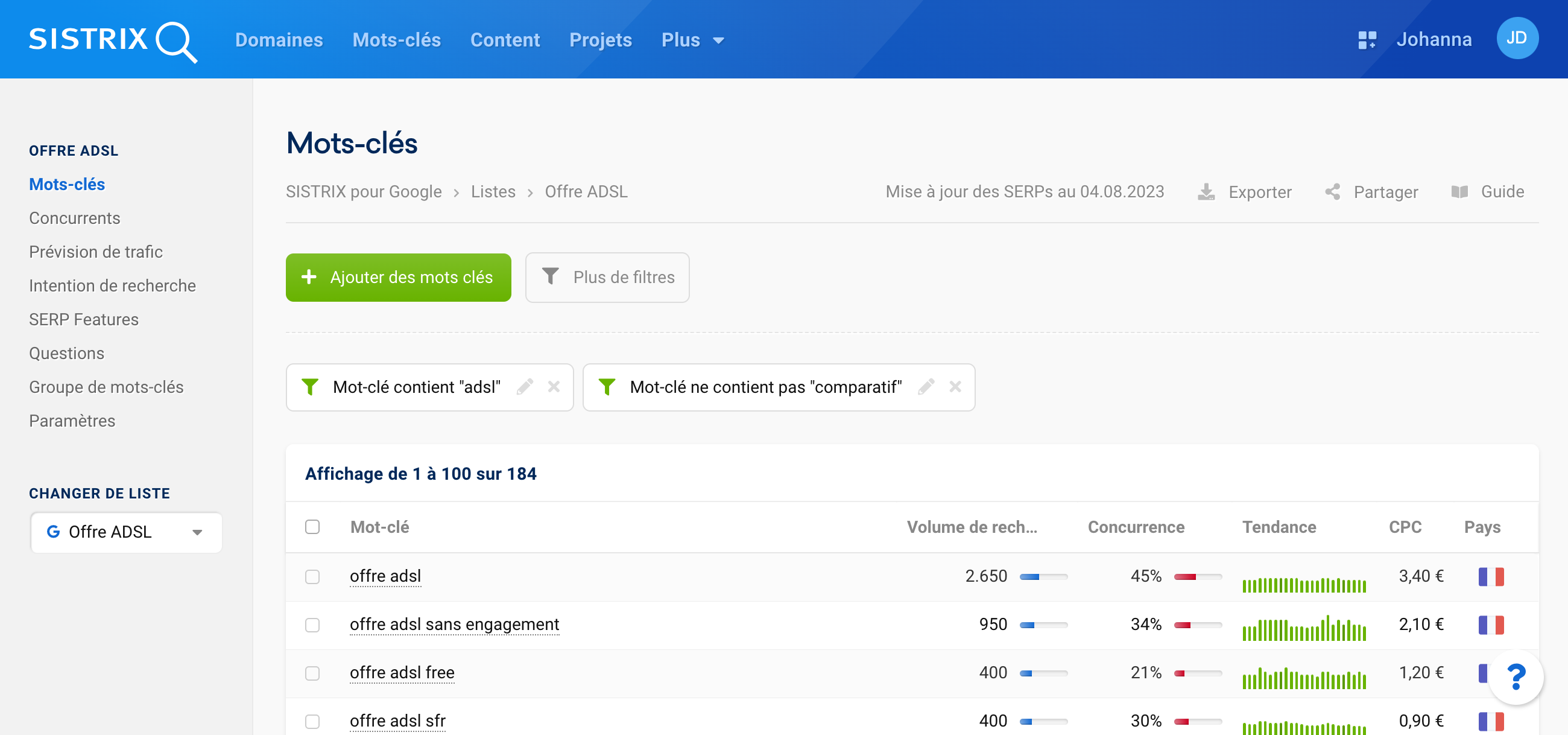Screen dimensions: 1568x735
Task: Open Paramètres in the sidebar
Action: tap(72, 421)
